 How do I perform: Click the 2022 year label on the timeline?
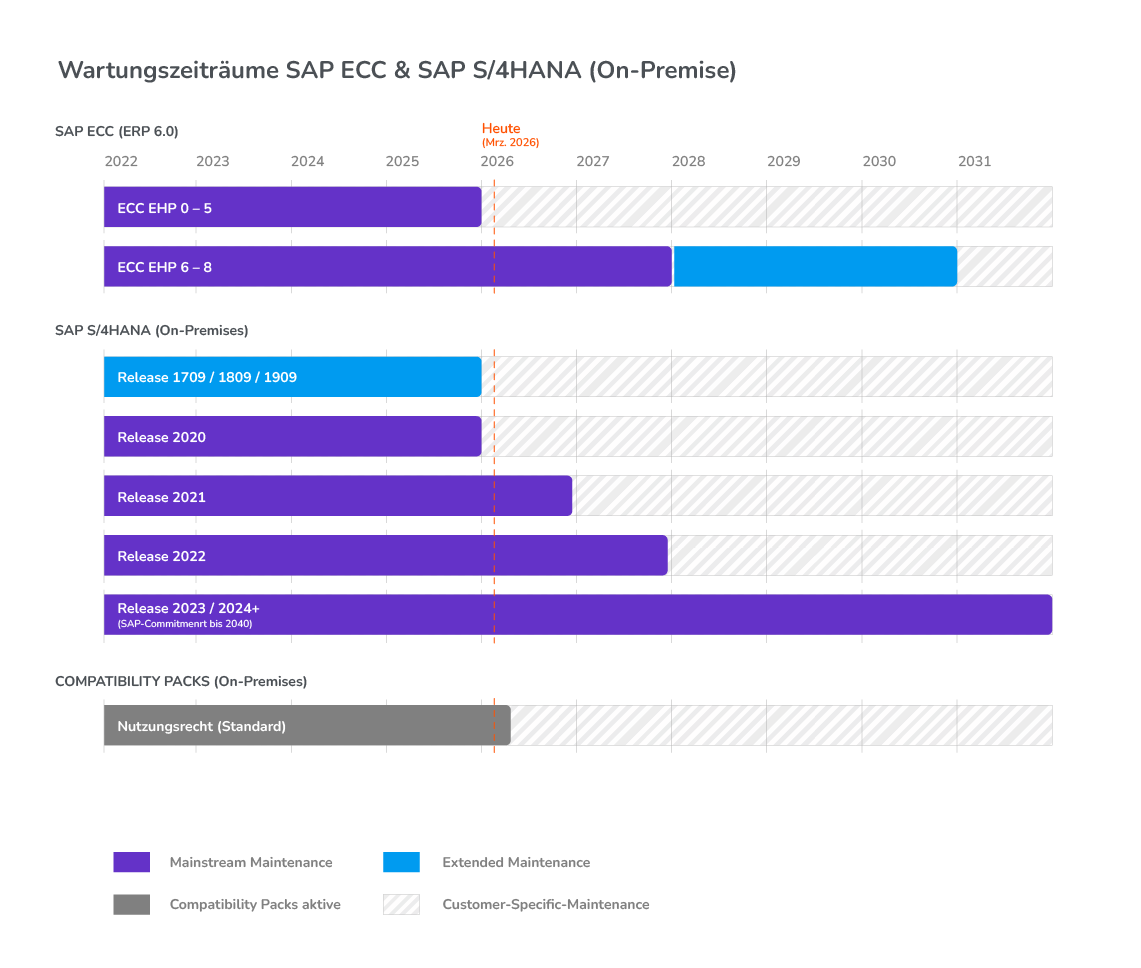tap(121, 161)
